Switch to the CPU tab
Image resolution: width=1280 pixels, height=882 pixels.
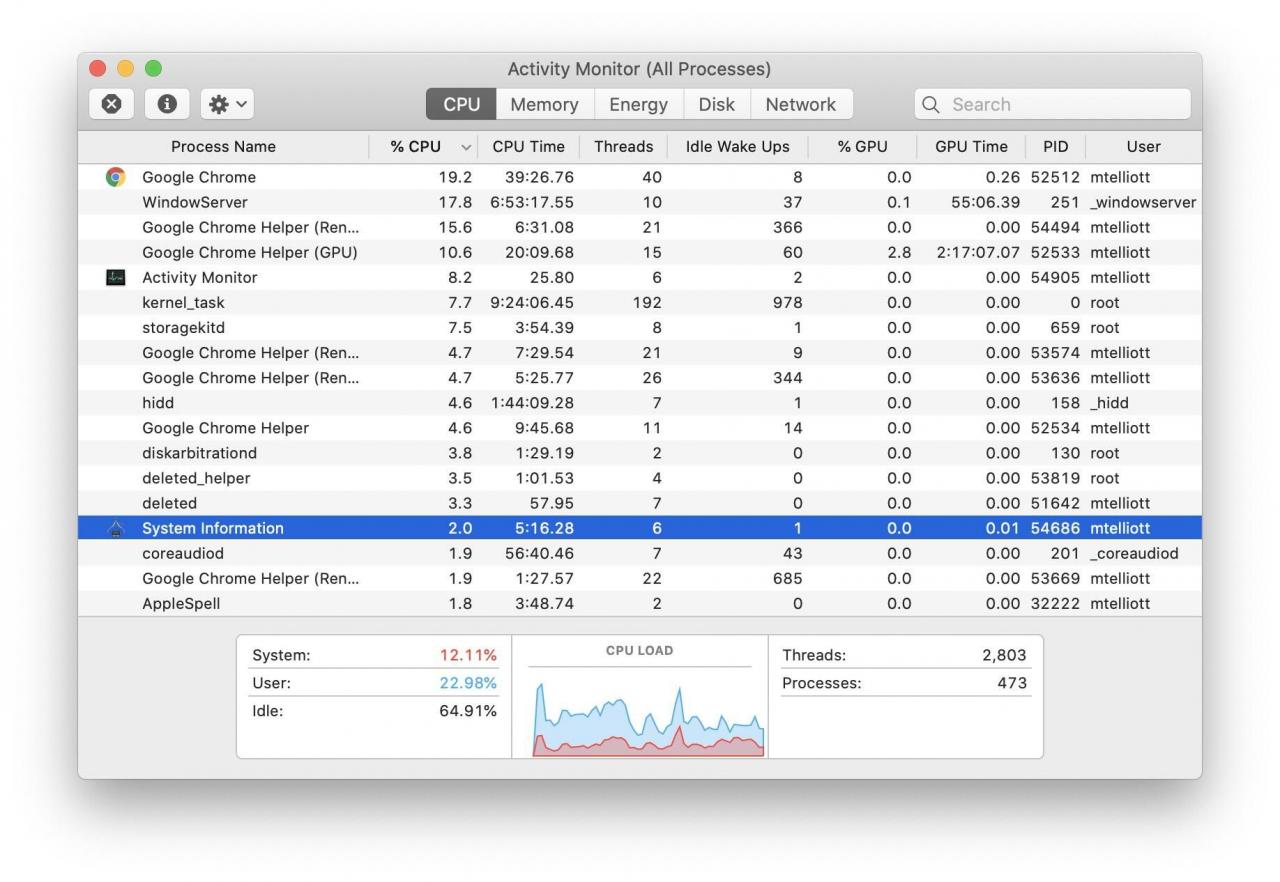coord(462,104)
